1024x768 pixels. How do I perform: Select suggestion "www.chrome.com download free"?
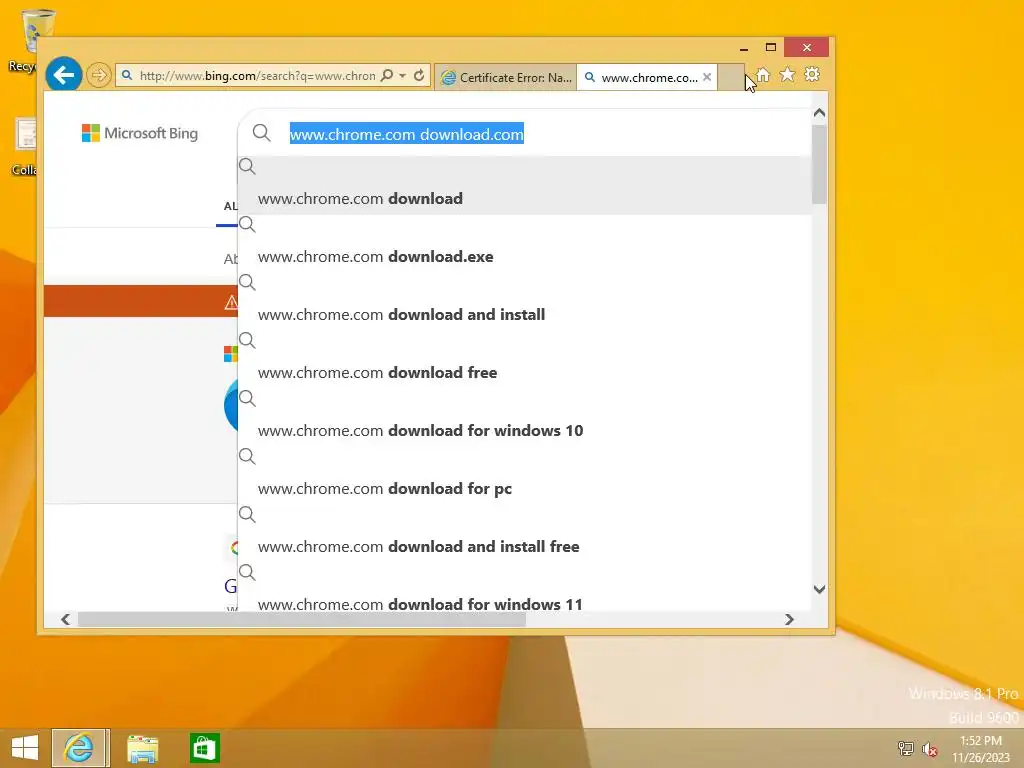tap(524, 360)
